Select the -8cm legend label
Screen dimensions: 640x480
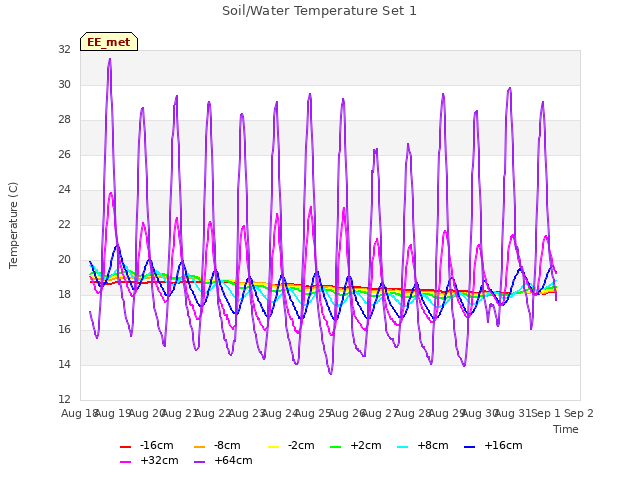(x=227, y=445)
